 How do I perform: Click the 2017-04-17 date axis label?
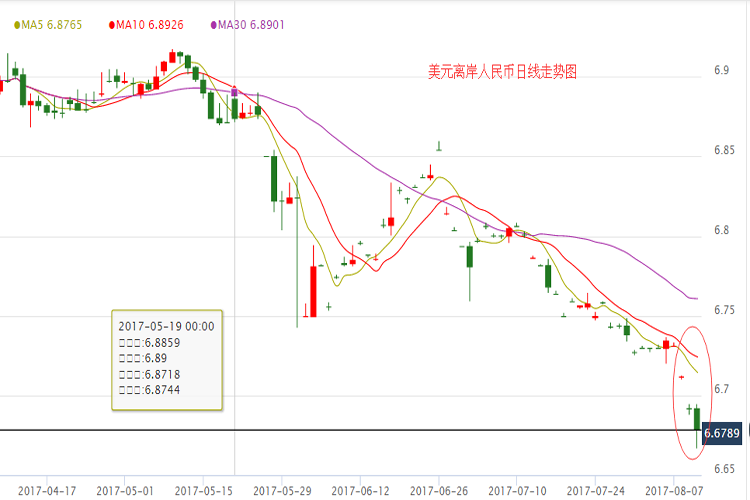point(46,491)
